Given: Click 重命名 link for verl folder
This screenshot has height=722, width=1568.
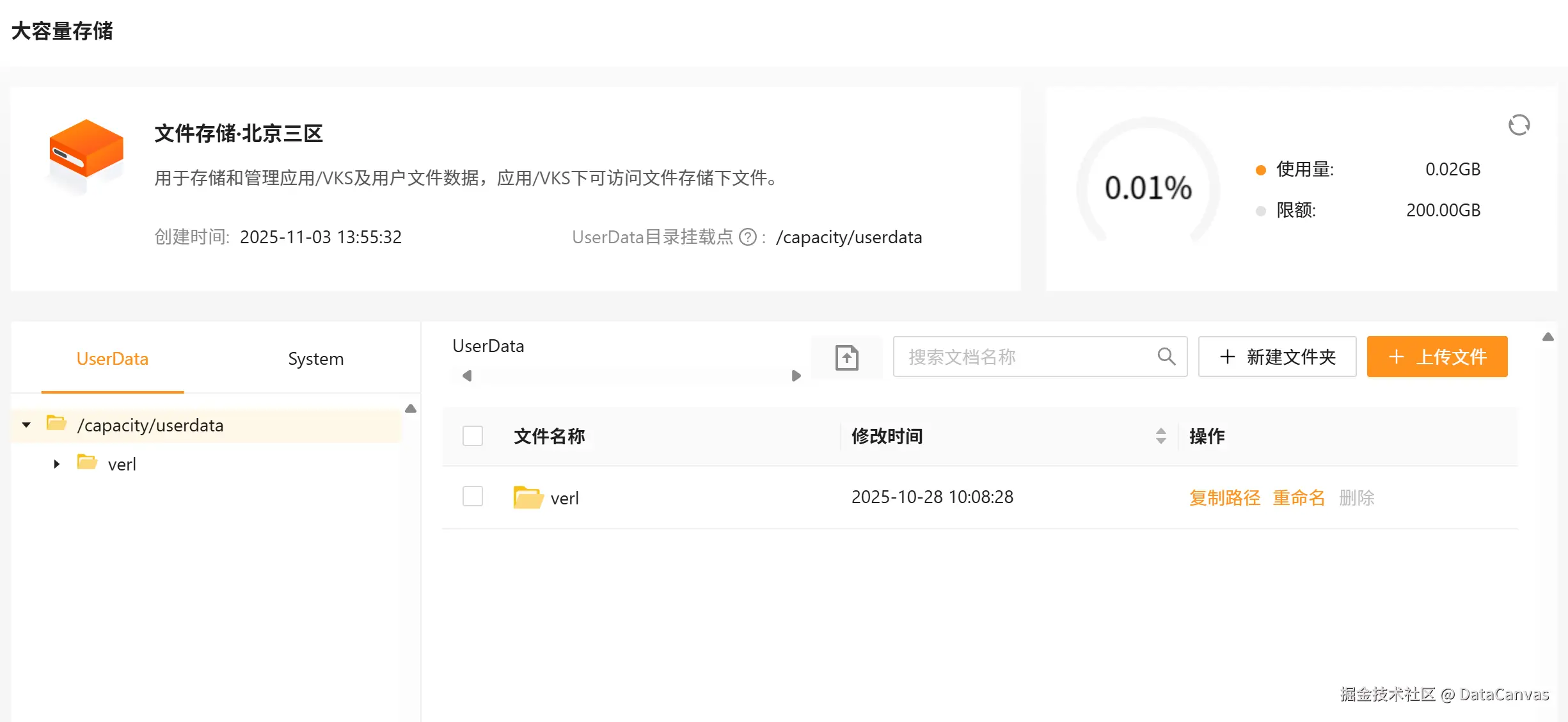Looking at the screenshot, I should click(1299, 497).
